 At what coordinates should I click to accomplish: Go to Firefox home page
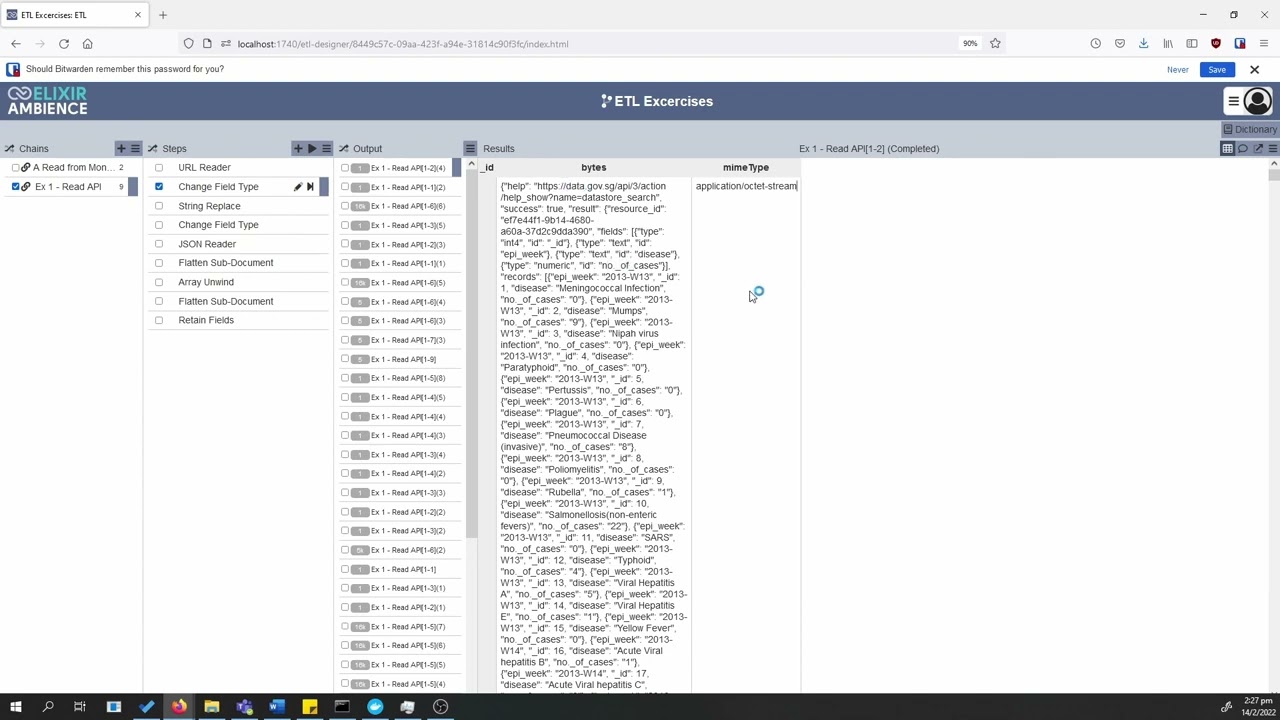tap(87, 44)
